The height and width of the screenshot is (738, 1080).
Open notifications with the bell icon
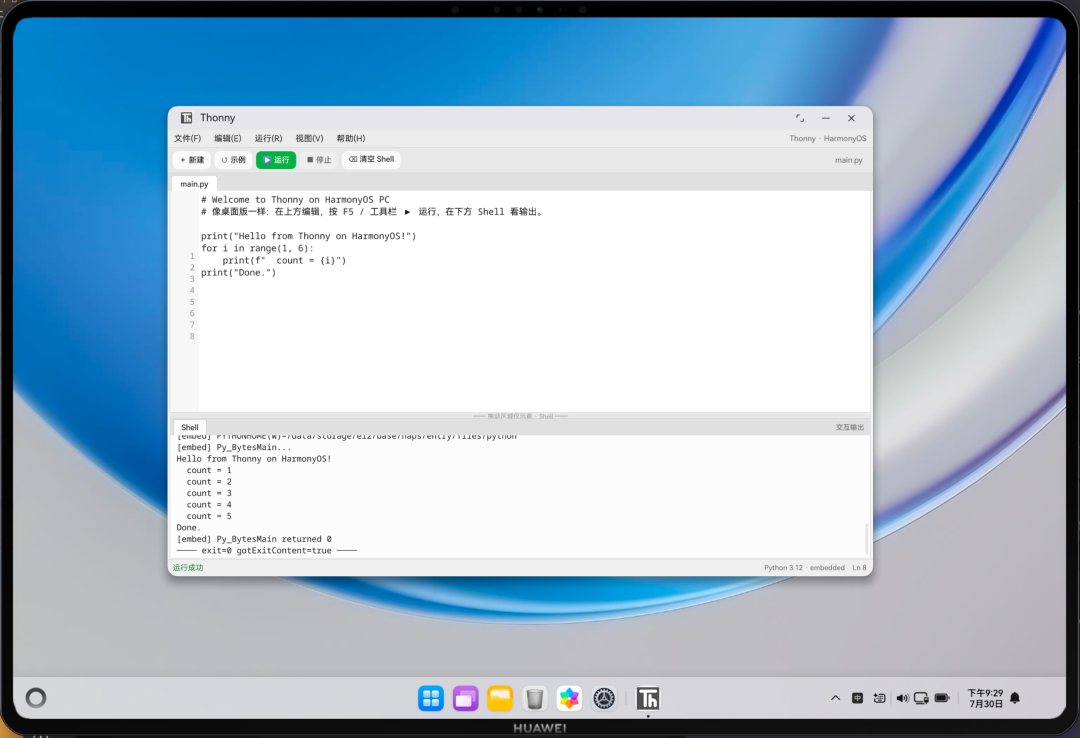click(x=1015, y=698)
